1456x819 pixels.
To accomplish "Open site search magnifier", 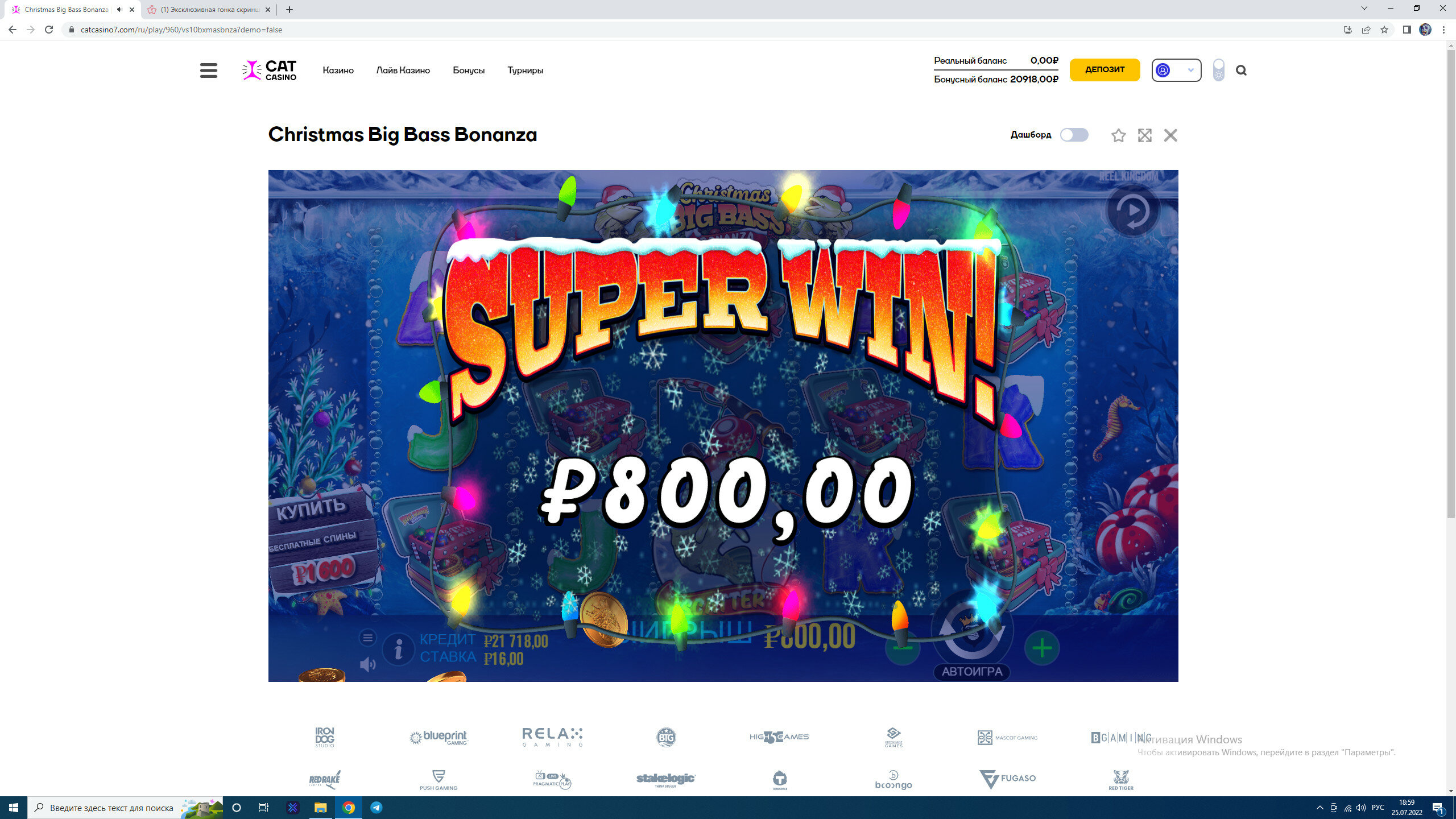I will click(1241, 71).
